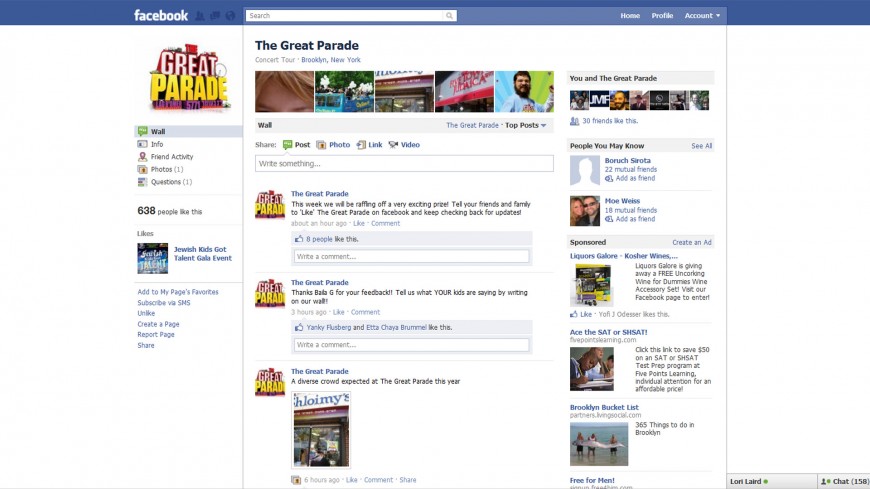Open notifications globe icon

[x=230, y=16]
